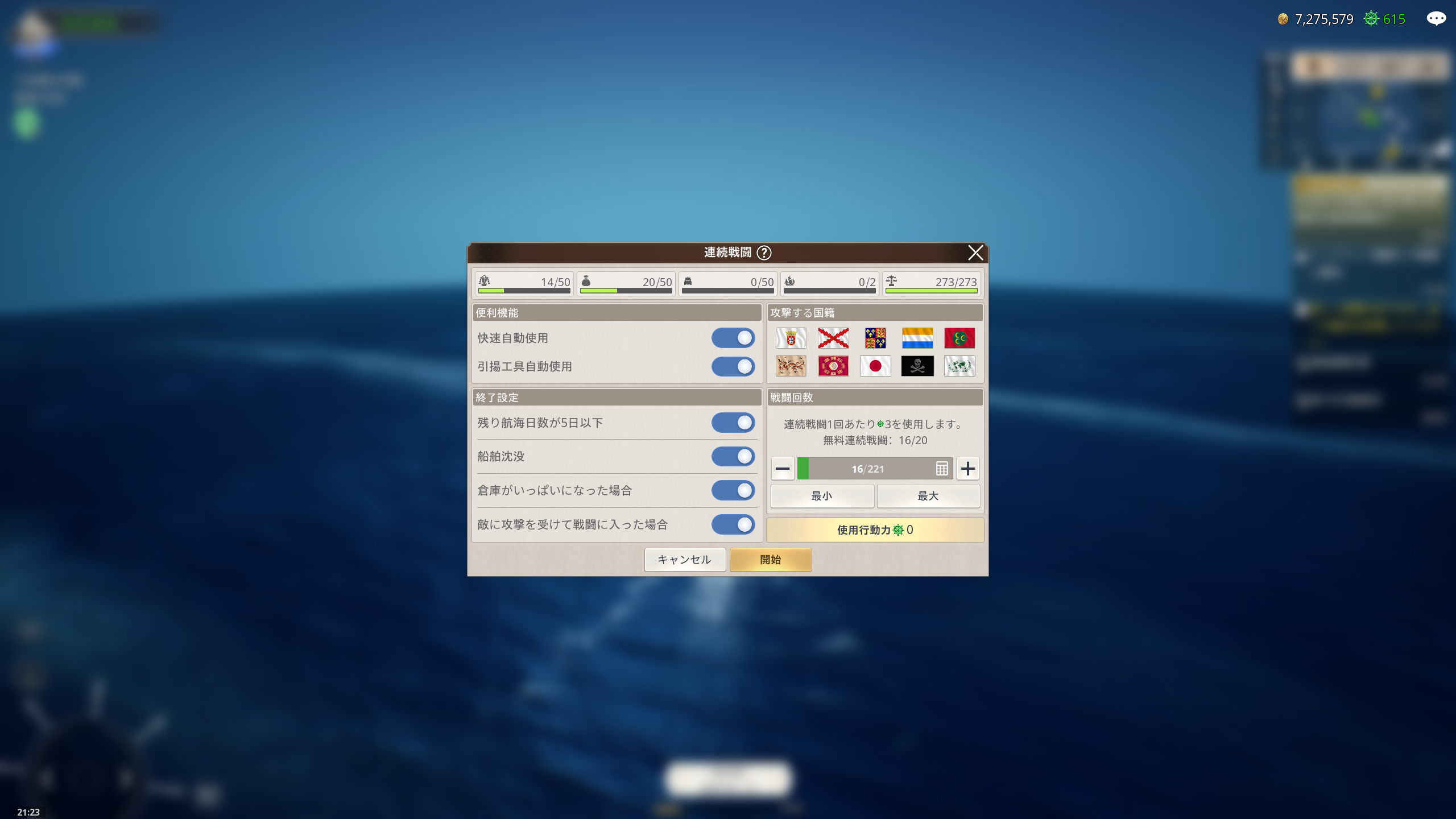The height and width of the screenshot is (819, 1456).
Task: Click the 16/221 battle count slider bar
Action: pyautogui.click(x=867, y=469)
